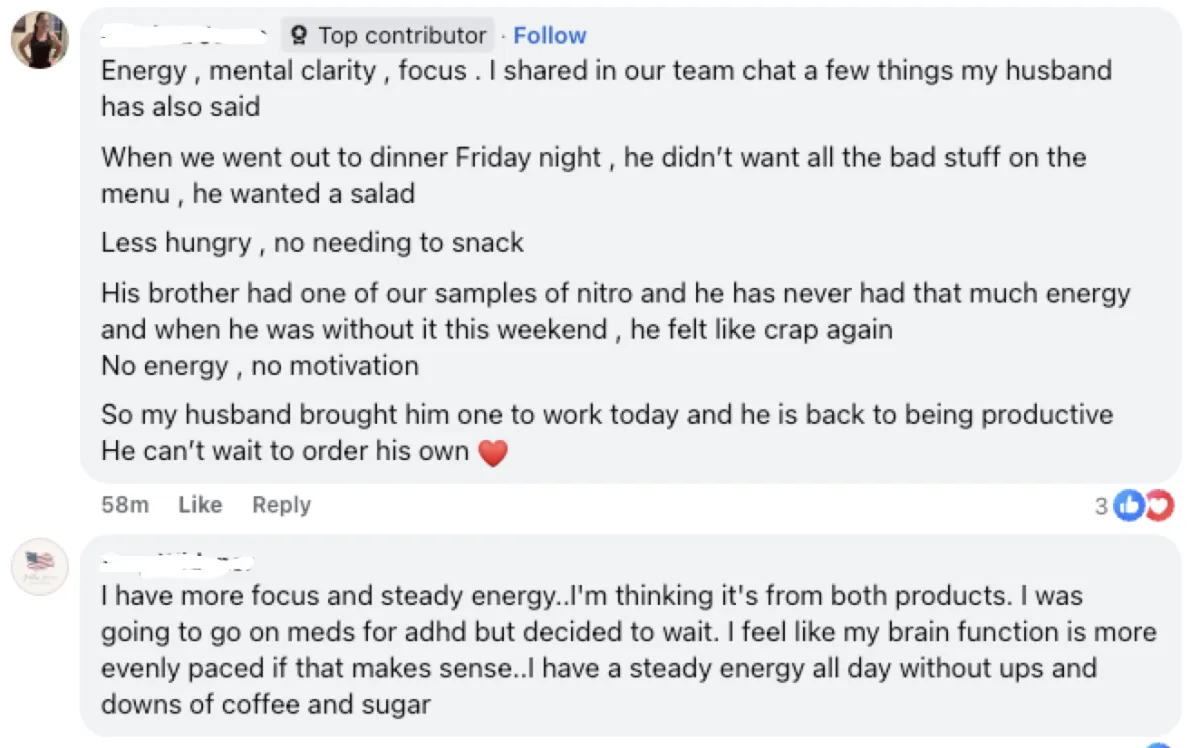Image resolution: width=1200 pixels, height=748 pixels.
Task: Click the "He can't wait to order" line
Action: click(x=285, y=451)
